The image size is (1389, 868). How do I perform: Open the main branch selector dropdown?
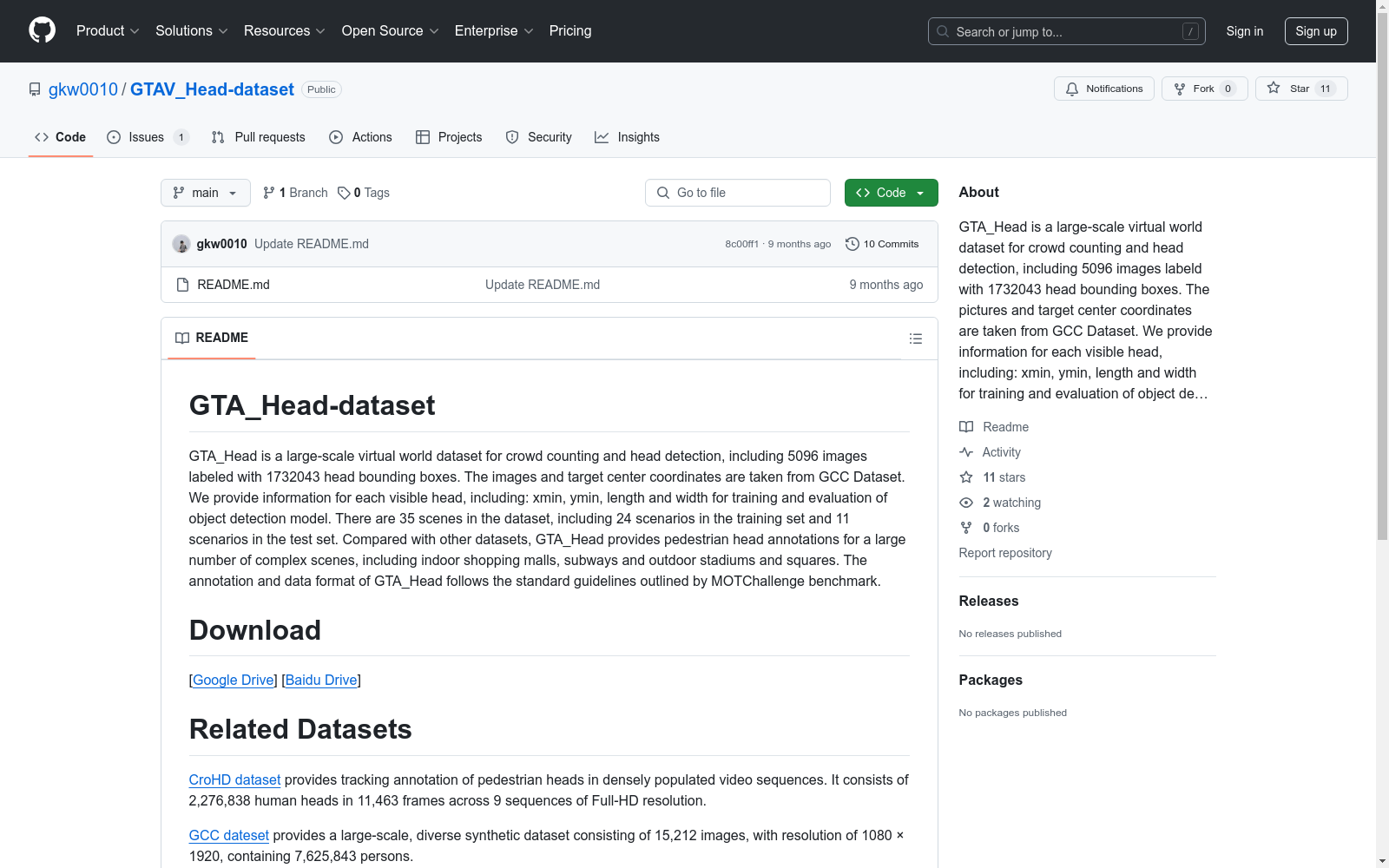pos(206,193)
